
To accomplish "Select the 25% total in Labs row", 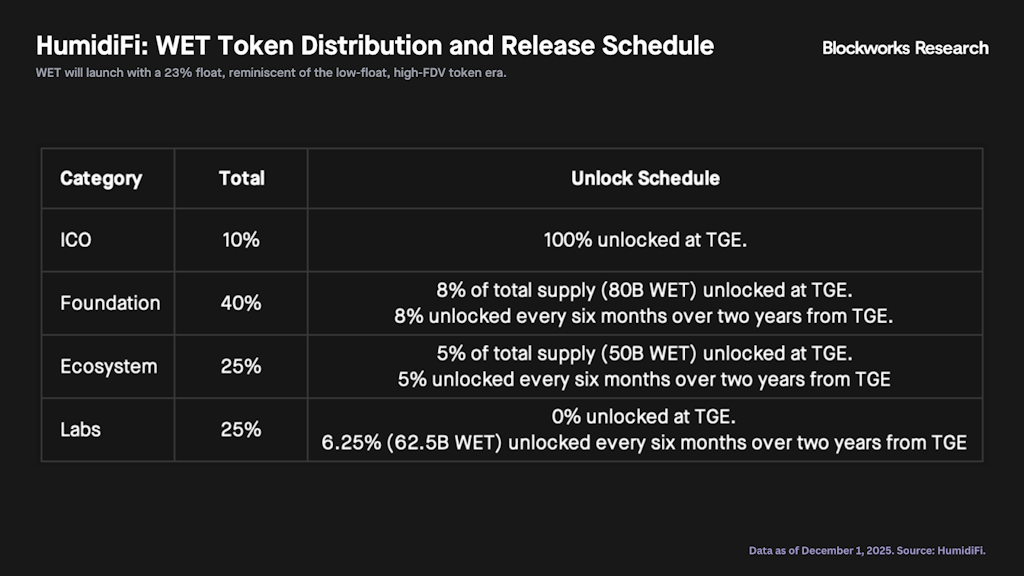I will (241, 429).
